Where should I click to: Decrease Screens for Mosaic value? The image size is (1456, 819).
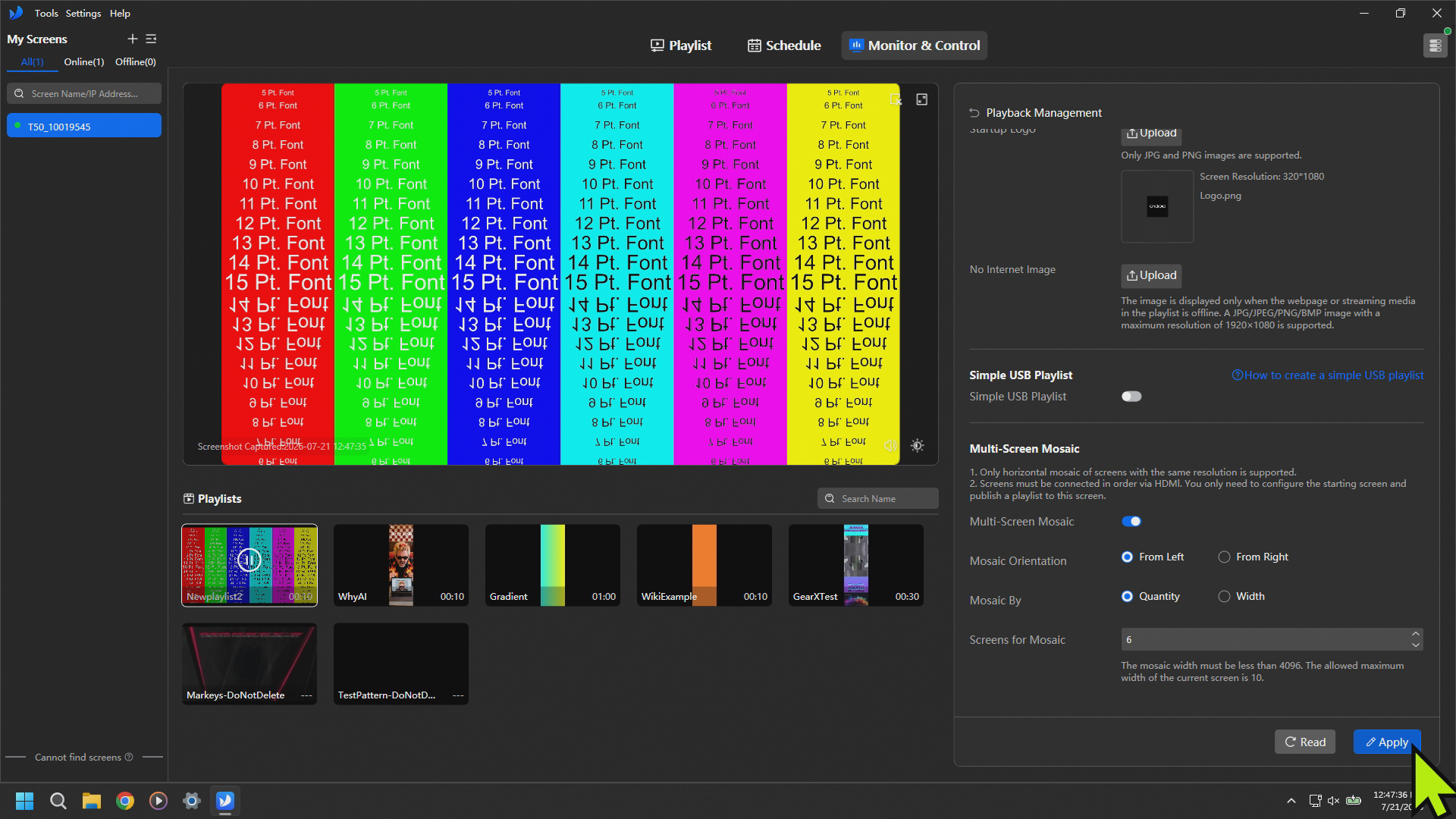1415,645
